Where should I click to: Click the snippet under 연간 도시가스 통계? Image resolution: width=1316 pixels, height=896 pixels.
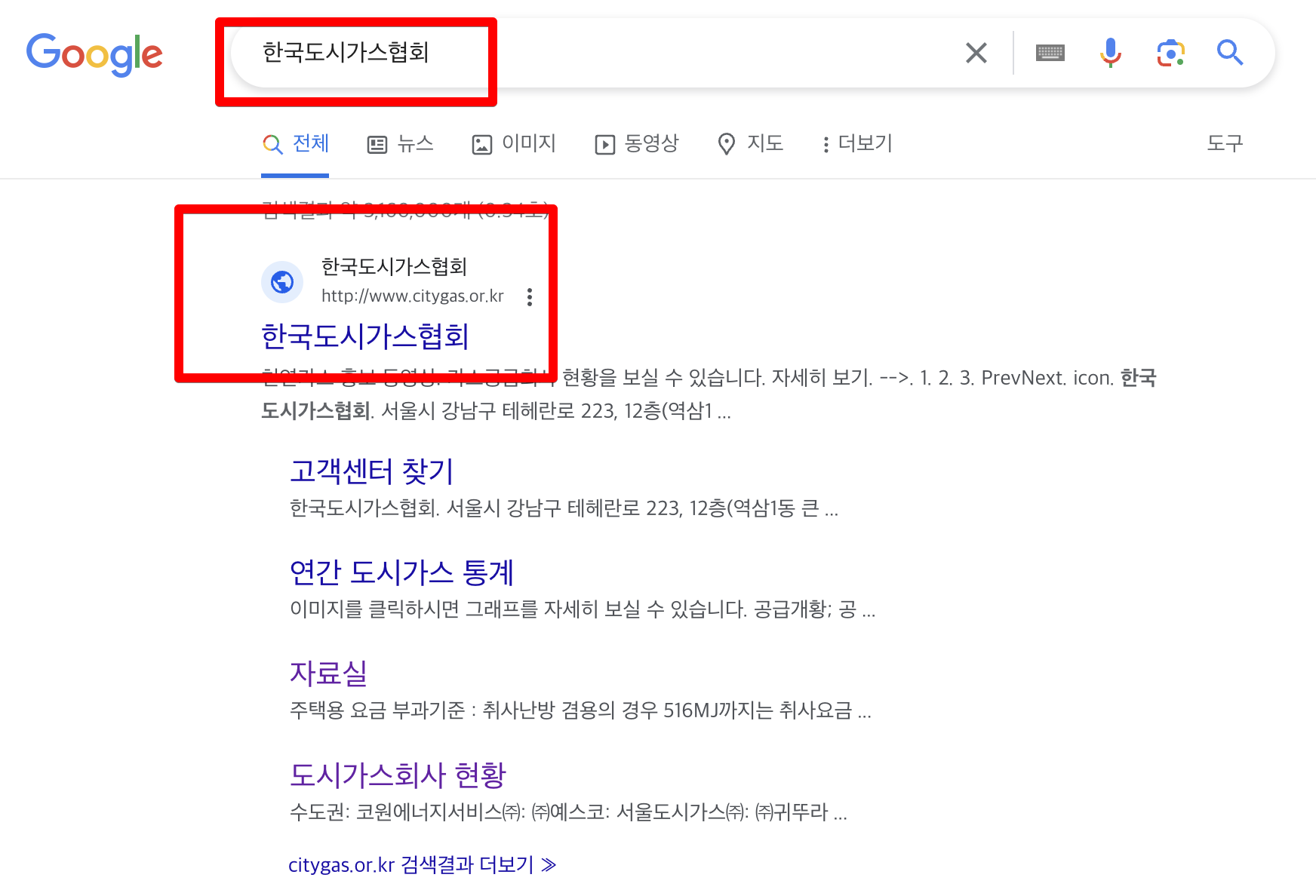tap(583, 609)
